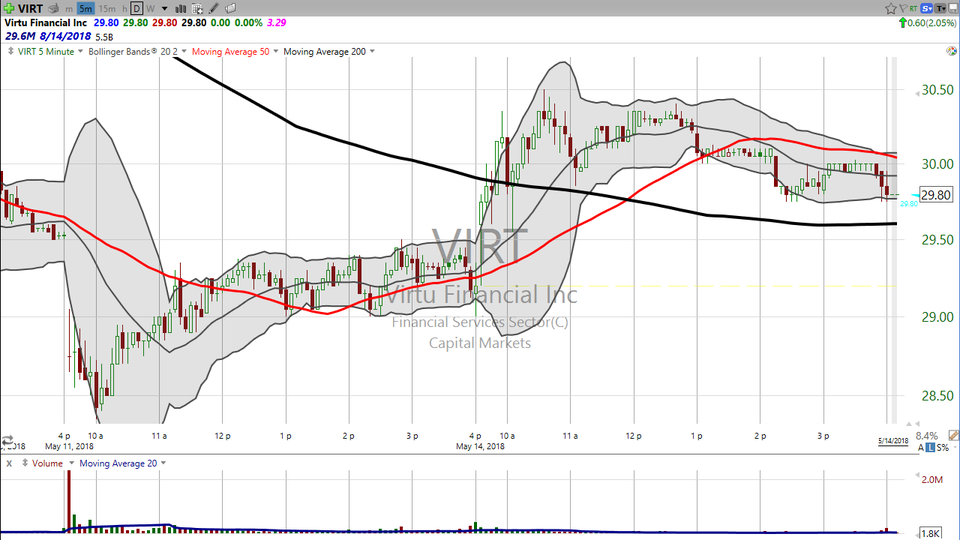Flag the symbol with the flag icon
This screenshot has width=960, height=540.
[x=902, y=8]
